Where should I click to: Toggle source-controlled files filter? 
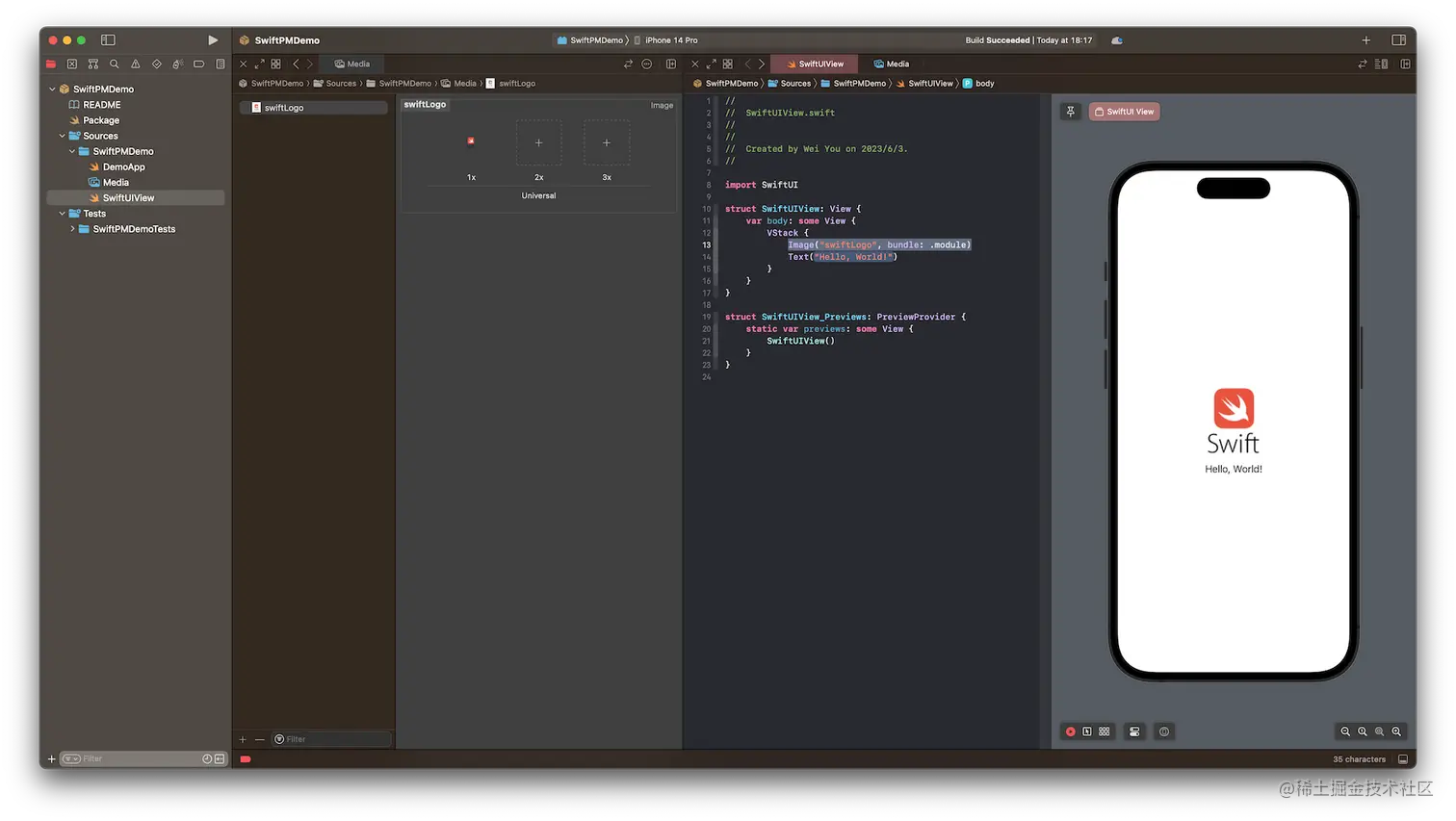220,759
